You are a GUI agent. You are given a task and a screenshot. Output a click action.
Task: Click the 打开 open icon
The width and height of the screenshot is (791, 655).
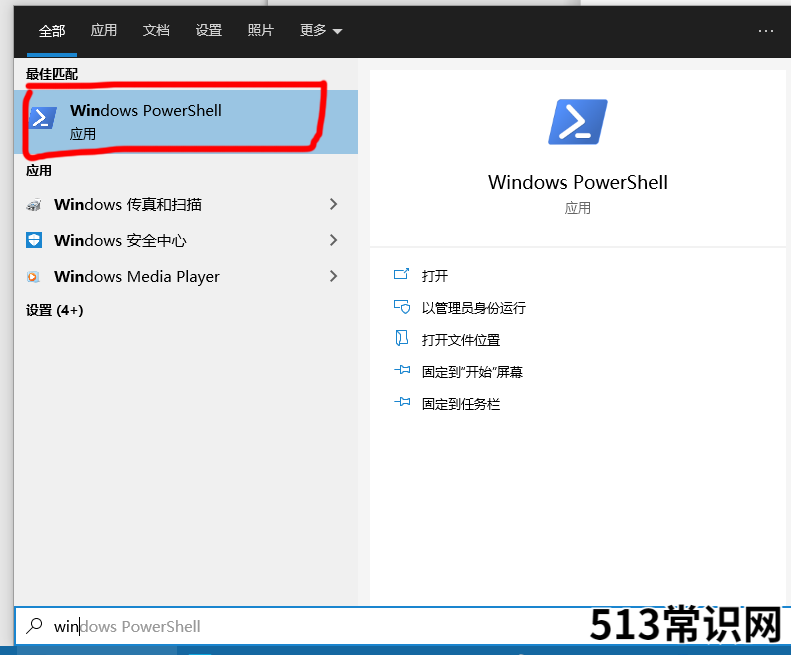(x=402, y=275)
